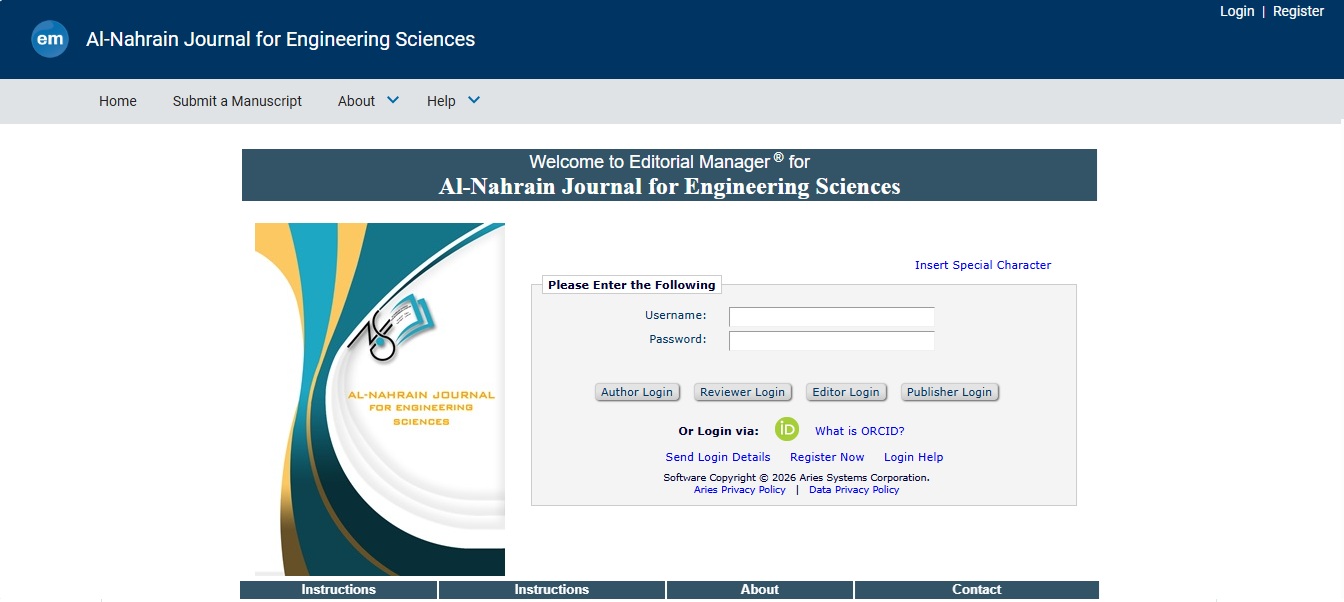
Task: Click the Username input field
Action: 831,317
